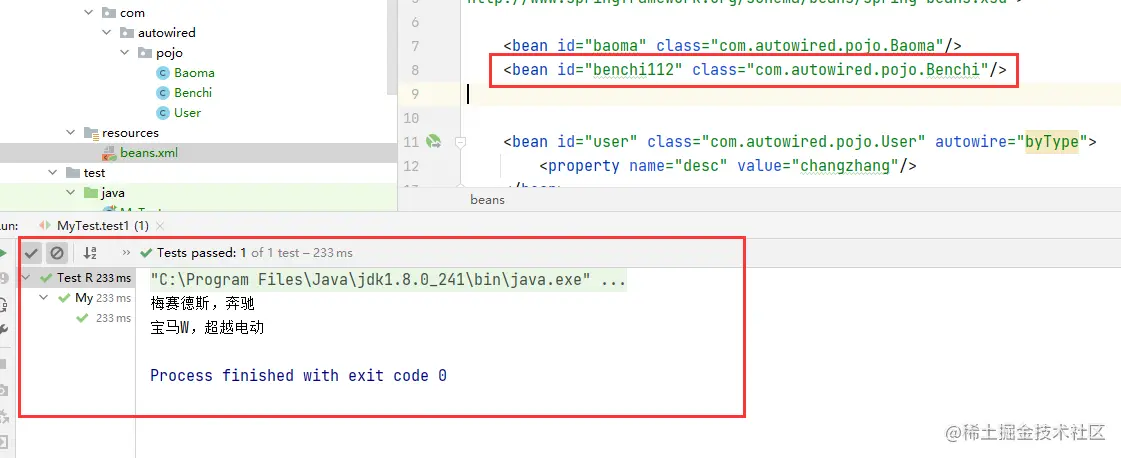Click the java.exe command line in console
The width and height of the screenshot is (1121, 458).
pos(388,279)
